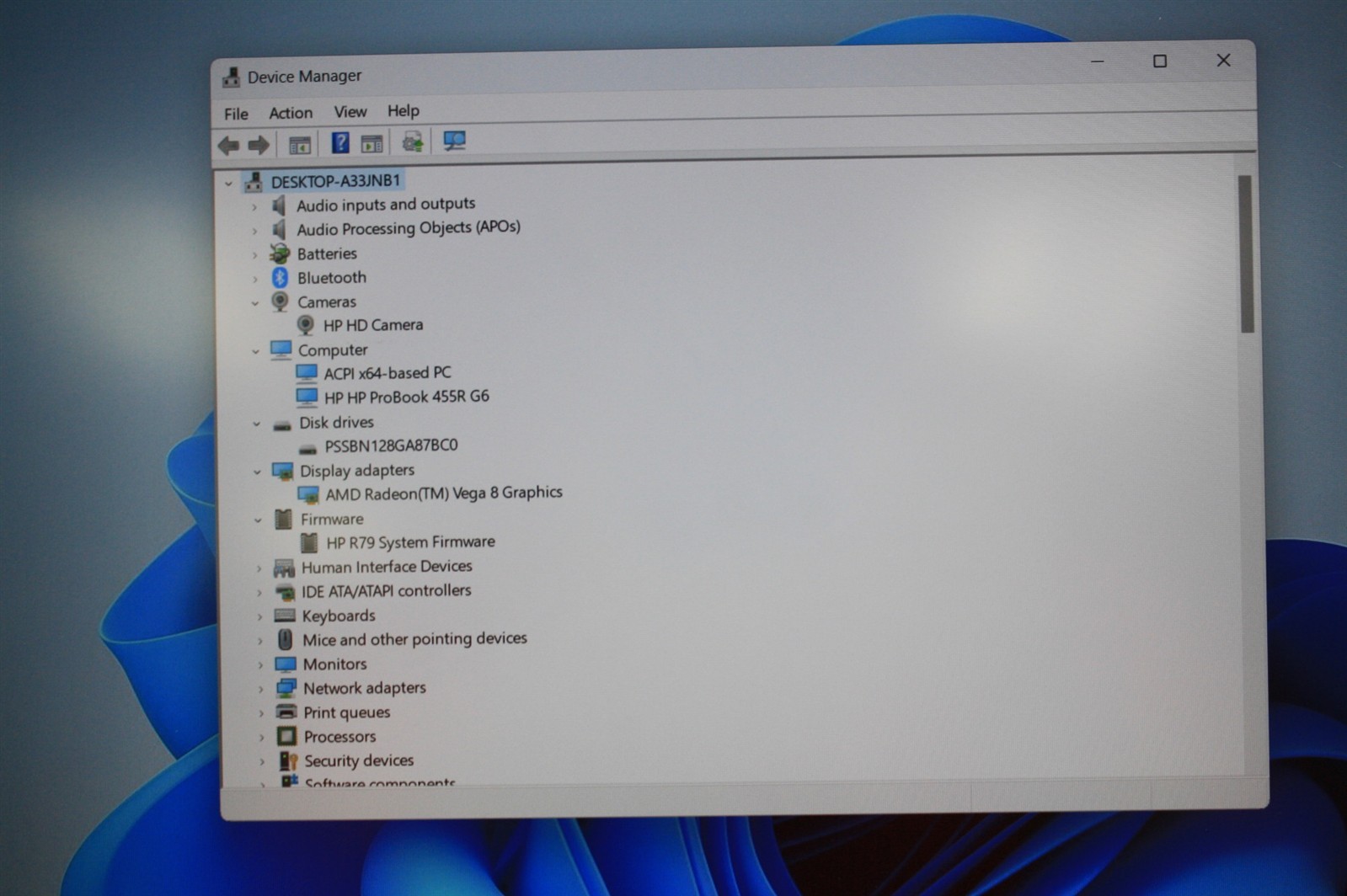The image size is (1347, 896).
Task: Click the HP HD Camera device icon
Action: 306,325
